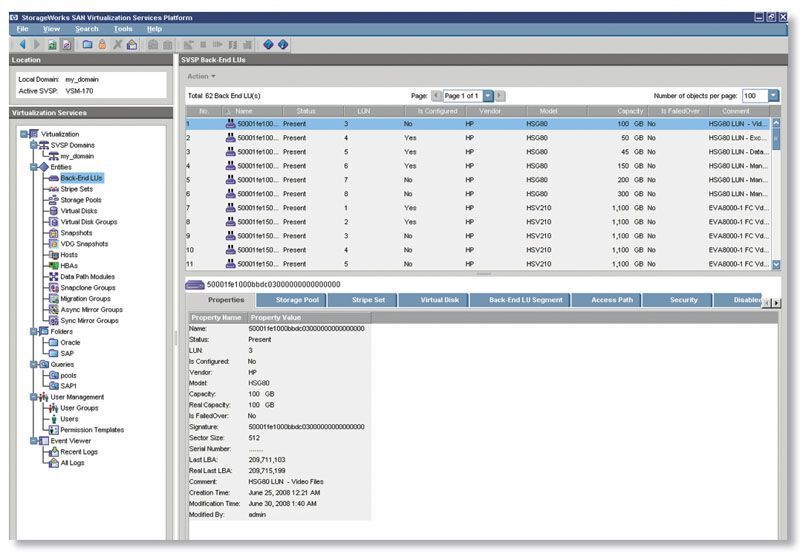Click the X delete toolbar icon
The image size is (800, 554).
(x=117, y=45)
